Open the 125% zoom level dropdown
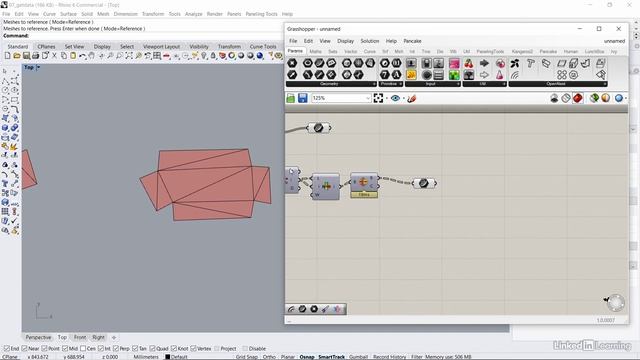 (367, 98)
